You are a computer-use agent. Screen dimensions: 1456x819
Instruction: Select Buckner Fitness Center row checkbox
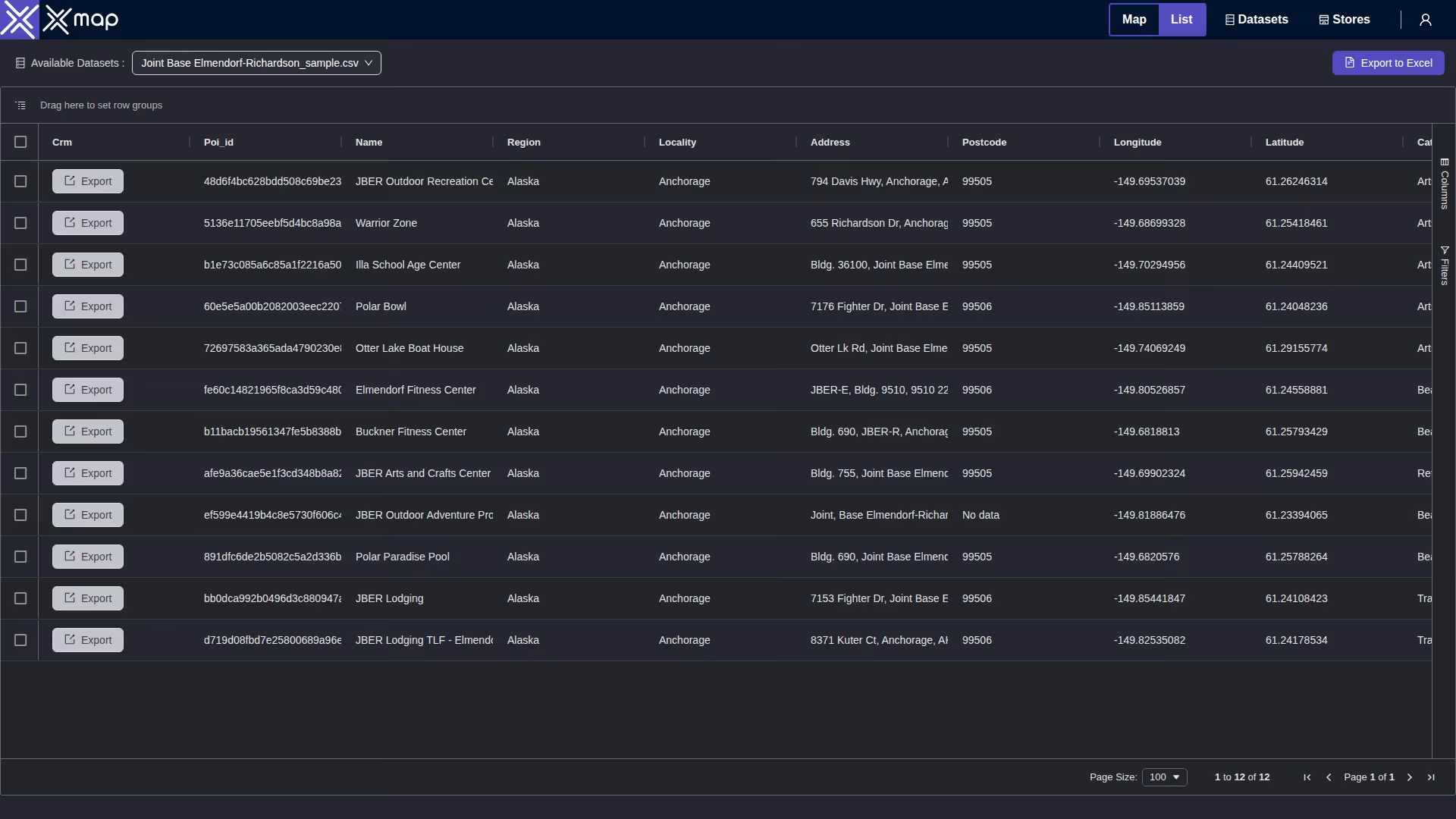coord(20,431)
